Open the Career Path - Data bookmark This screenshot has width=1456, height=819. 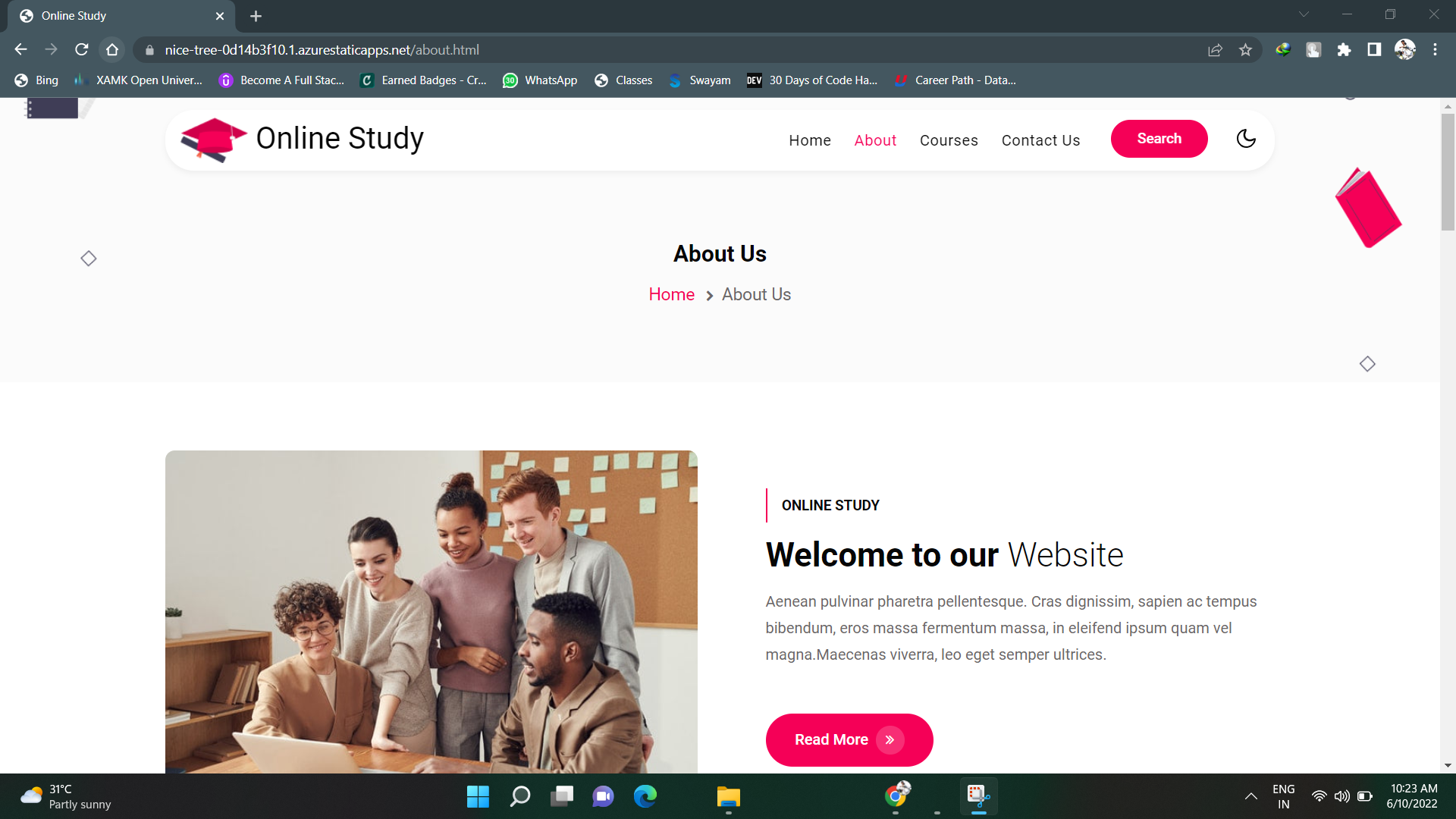[955, 80]
